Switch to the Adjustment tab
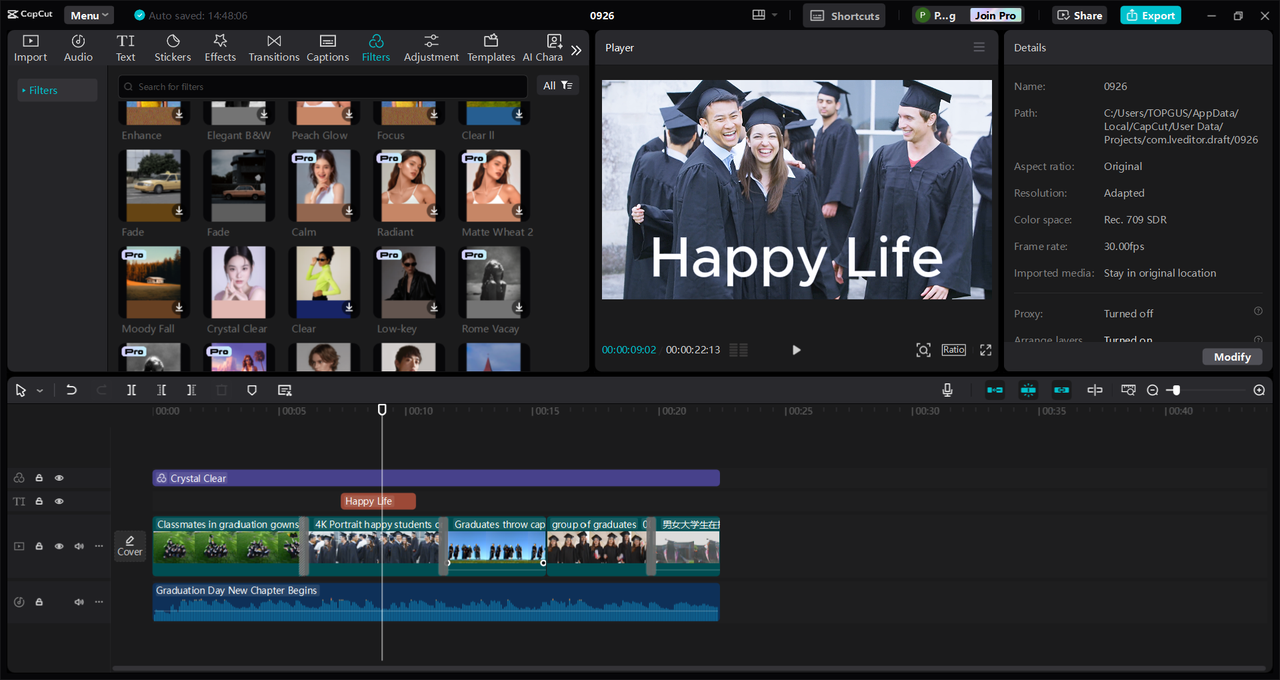1280x680 pixels. pyautogui.click(x=431, y=48)
